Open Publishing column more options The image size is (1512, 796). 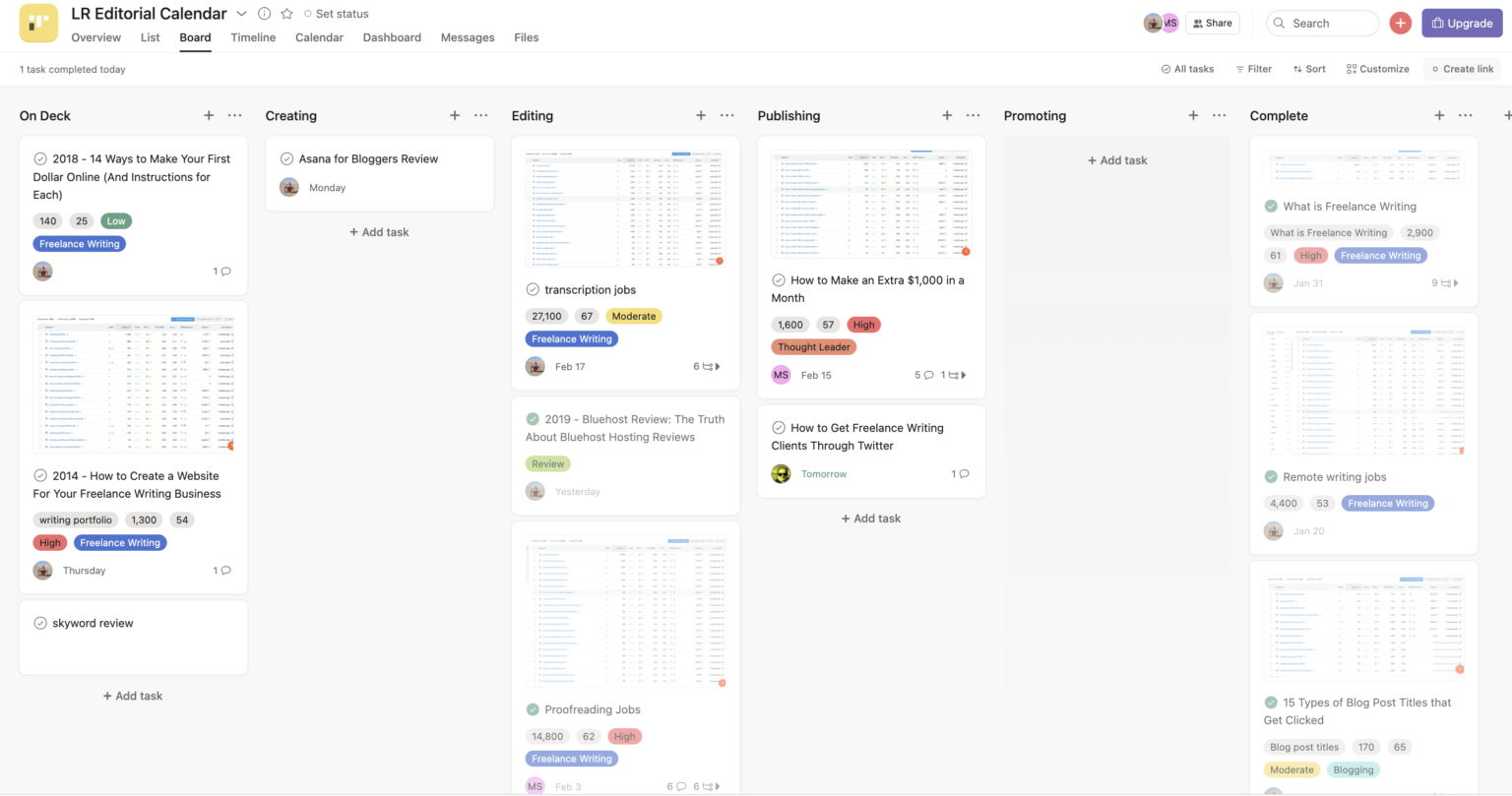(973, 115)
